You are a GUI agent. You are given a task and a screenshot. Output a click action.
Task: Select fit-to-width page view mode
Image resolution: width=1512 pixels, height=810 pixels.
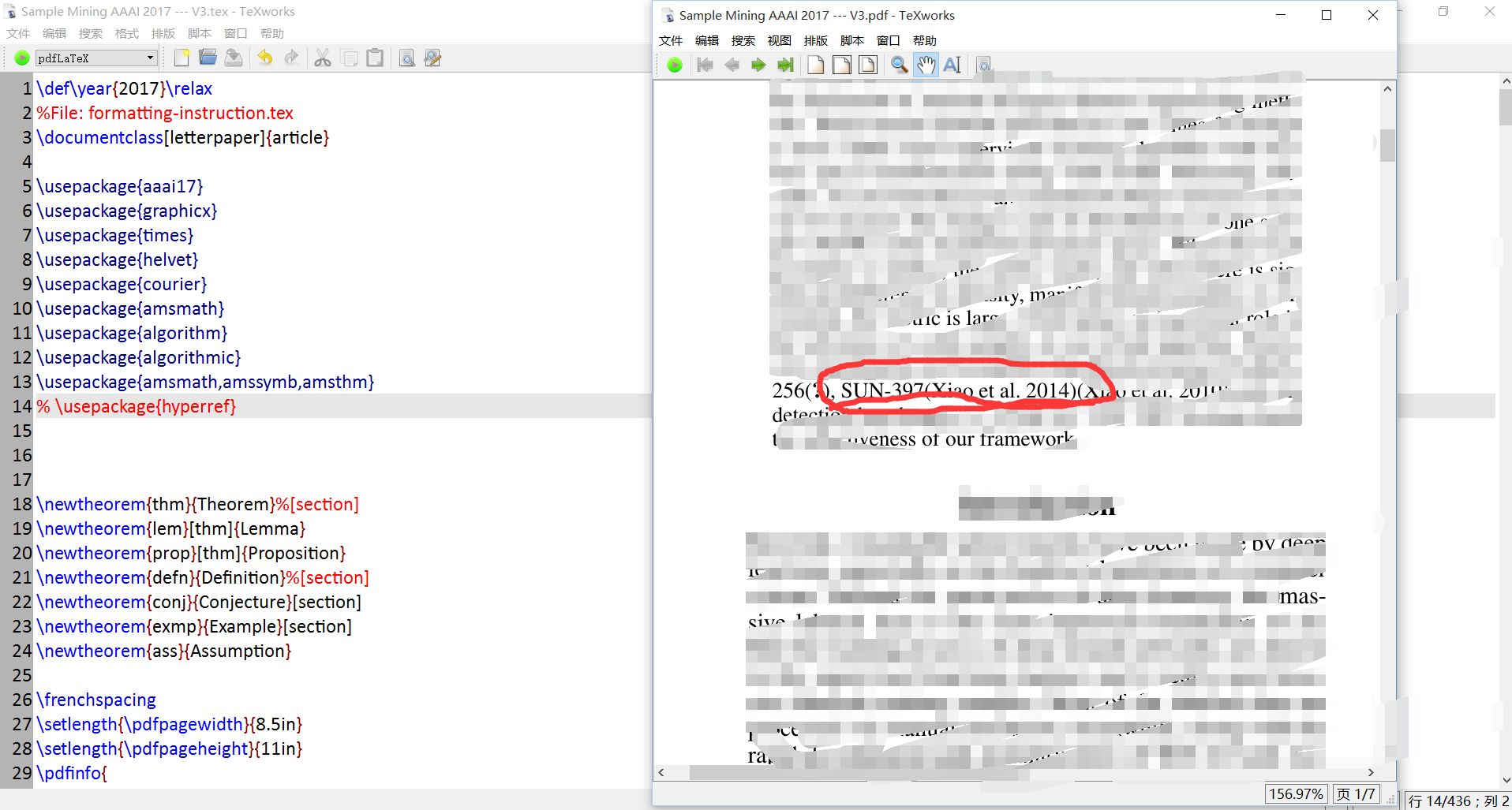coord(841,65)
